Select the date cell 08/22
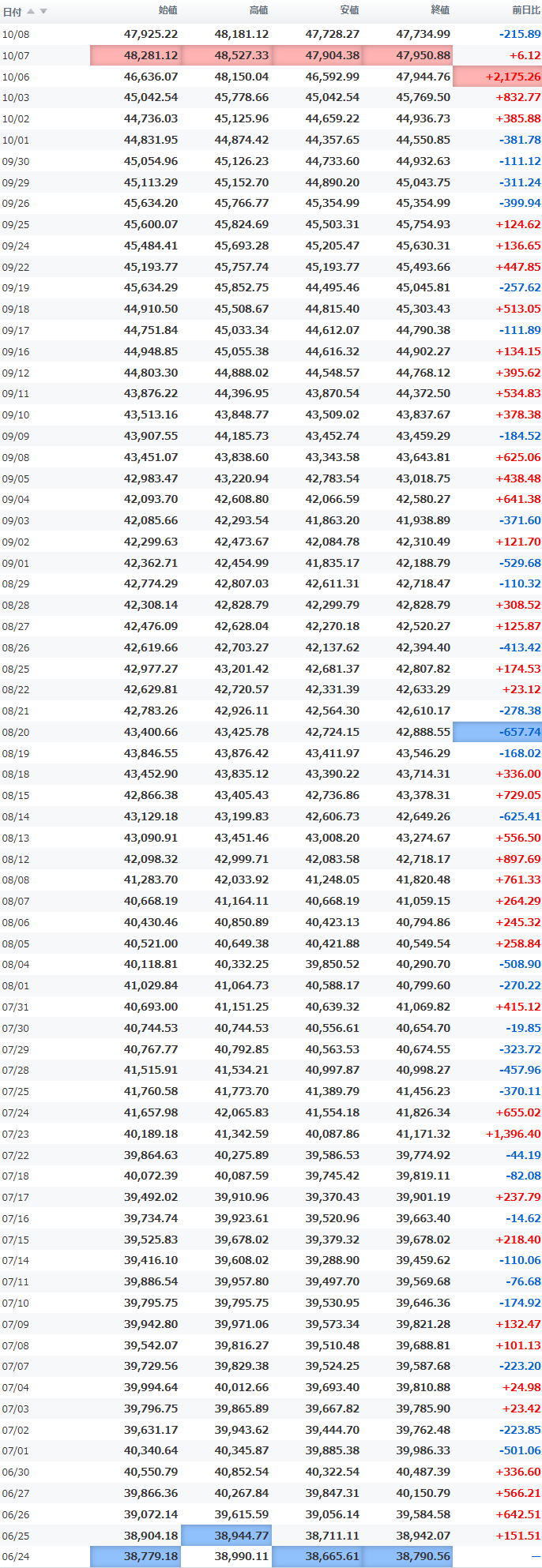The height and width of the screenshot is (1568, 542). coord(16,689)
